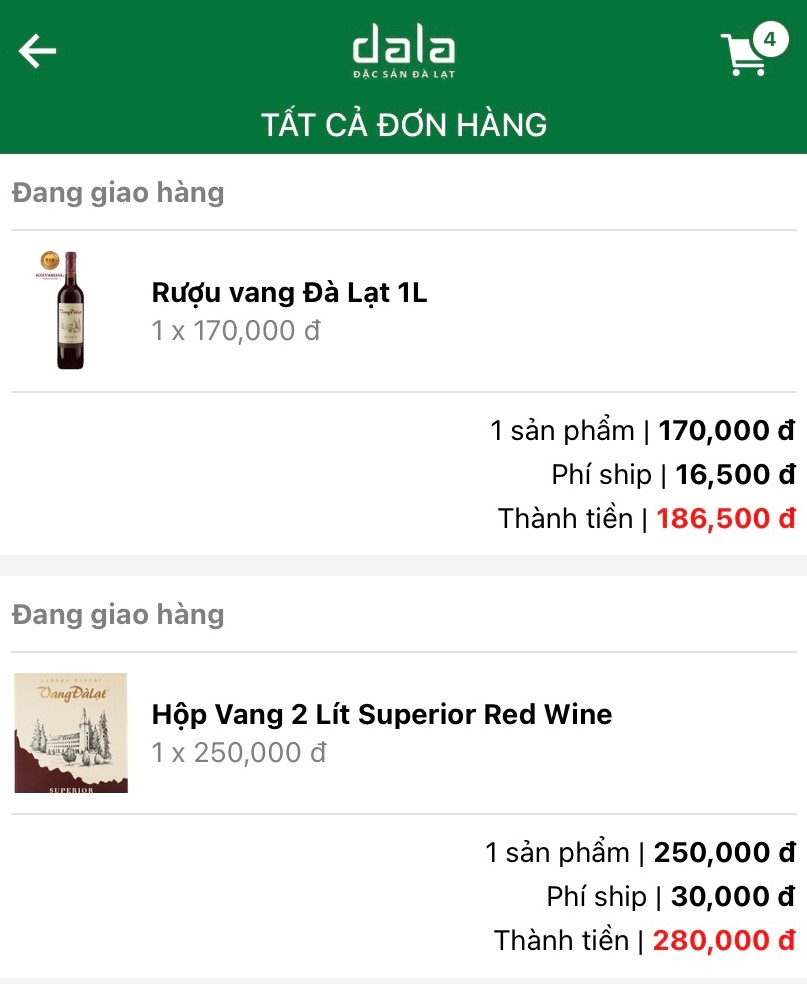Tap the second Đang giao hàng status
This screenshot has height=984, width=807.
pos(118,614)
